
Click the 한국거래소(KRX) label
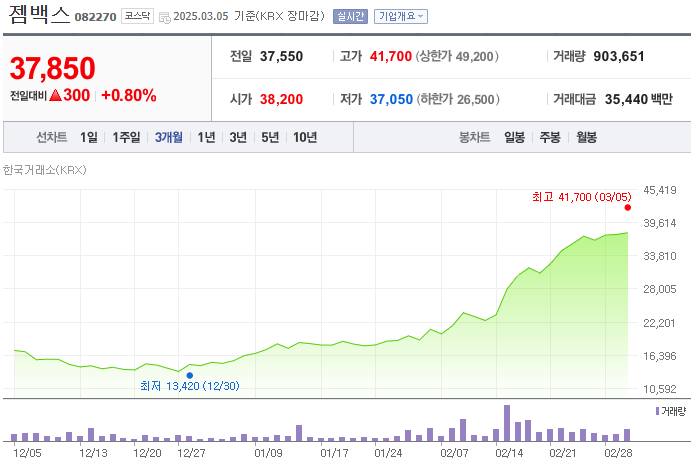tap(45, 170)
